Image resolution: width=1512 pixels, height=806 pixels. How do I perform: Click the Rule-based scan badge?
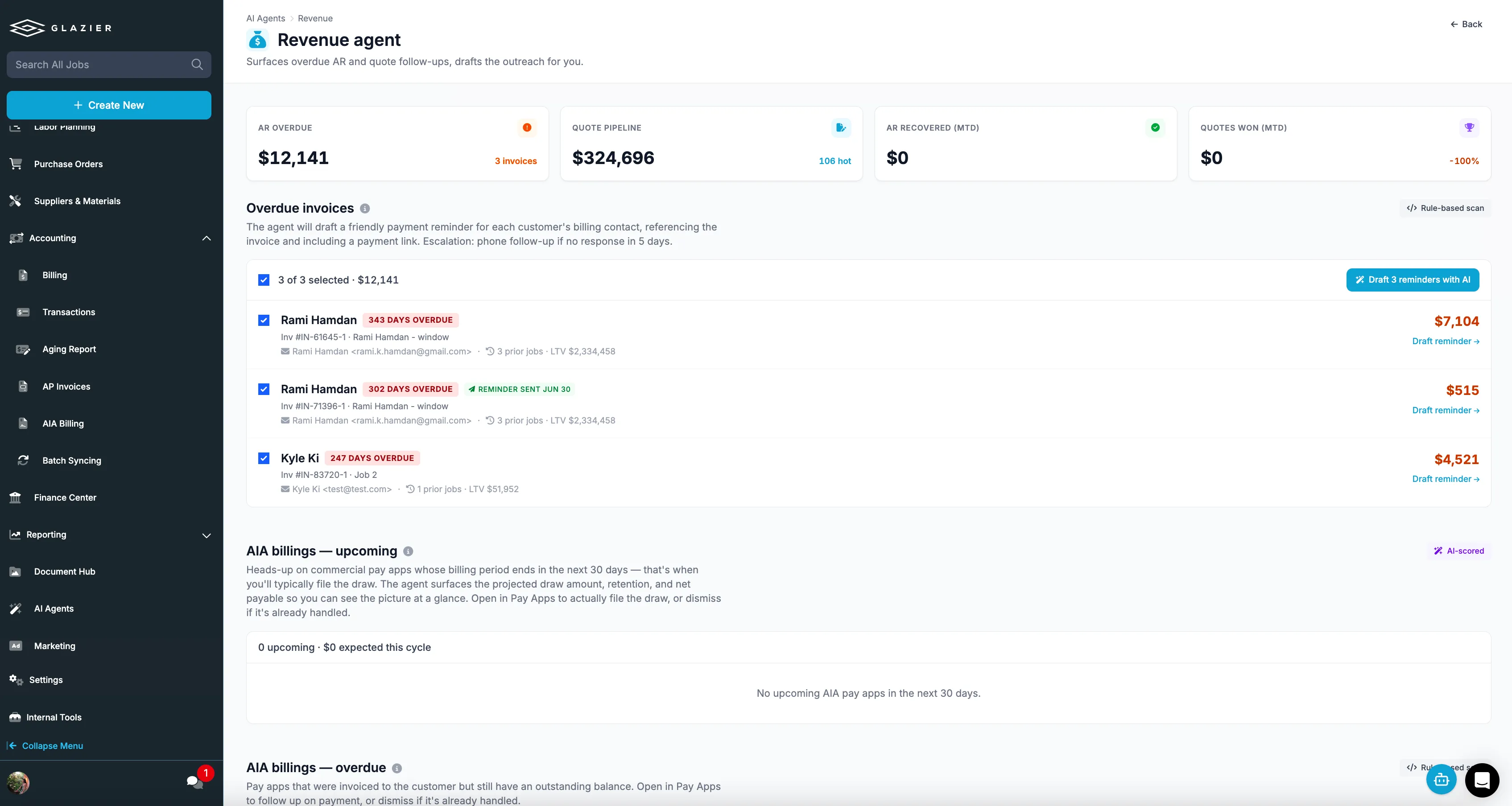tap(1445, 208)
